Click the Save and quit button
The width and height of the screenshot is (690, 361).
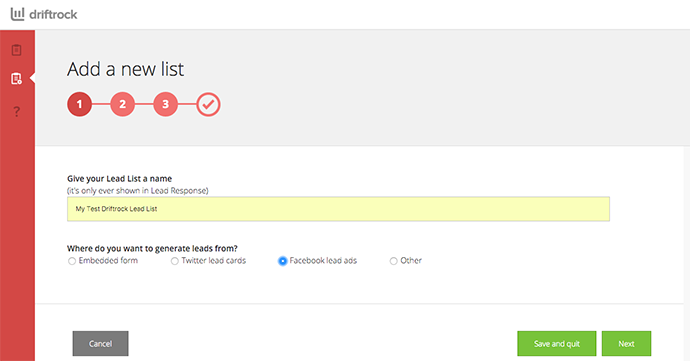pyautogui.click(x=557, y=343)
